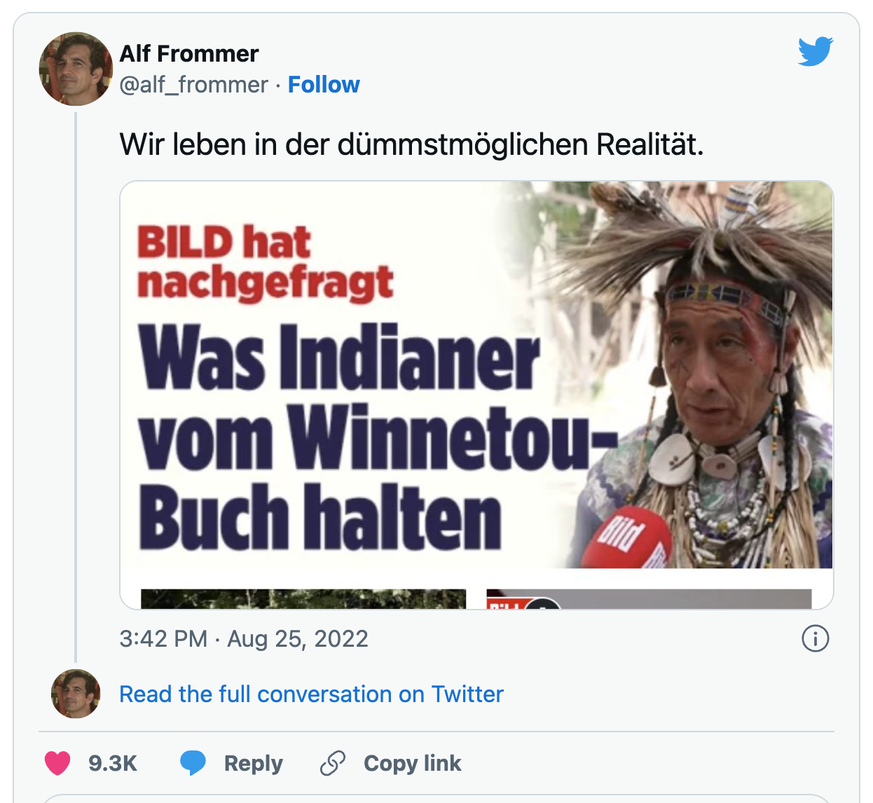Open the Alf Frommer display name
This screenshot has width=873, height=803.
189,54
